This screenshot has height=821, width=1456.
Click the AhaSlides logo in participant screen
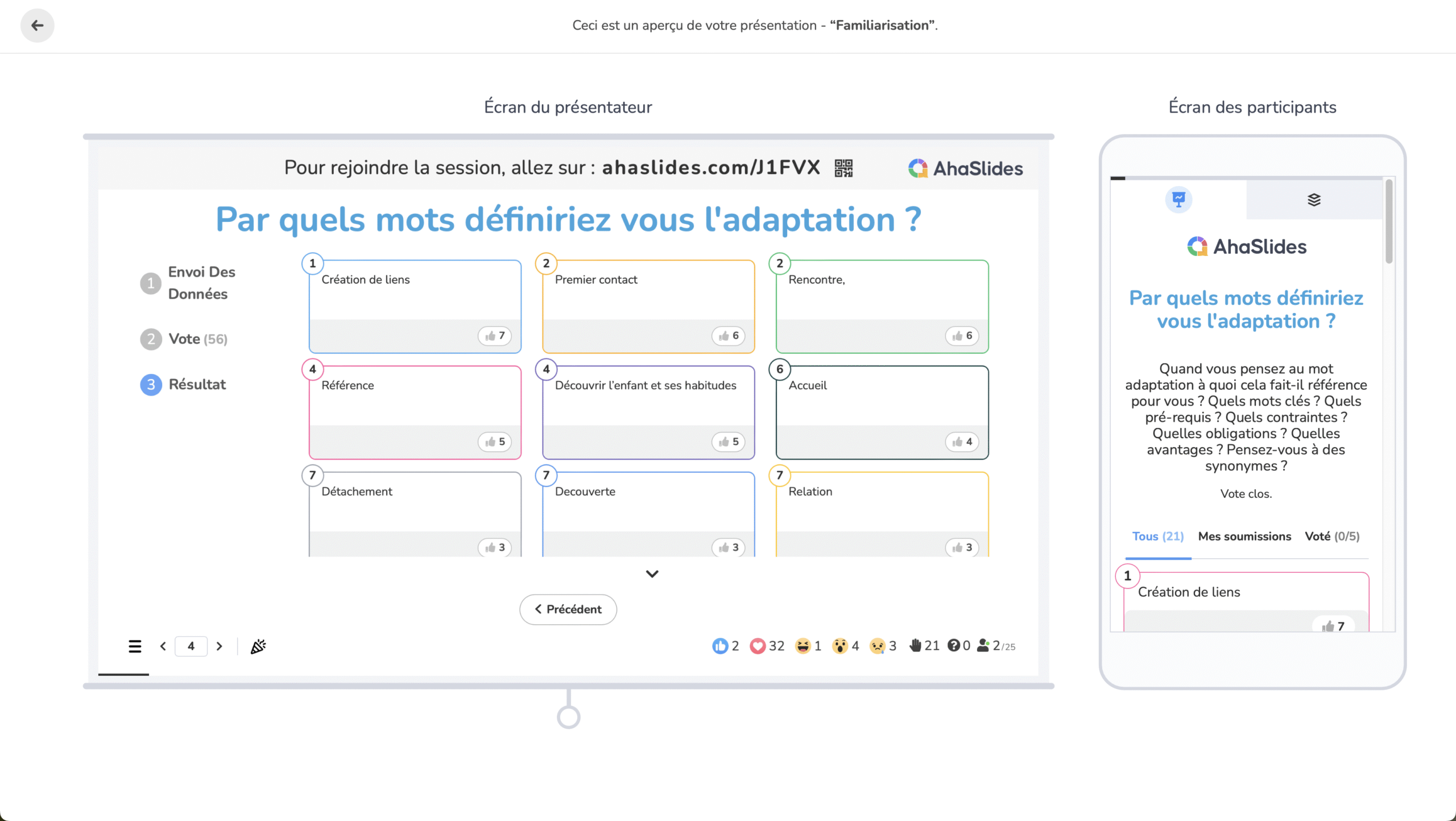(x=1246, y=246)
